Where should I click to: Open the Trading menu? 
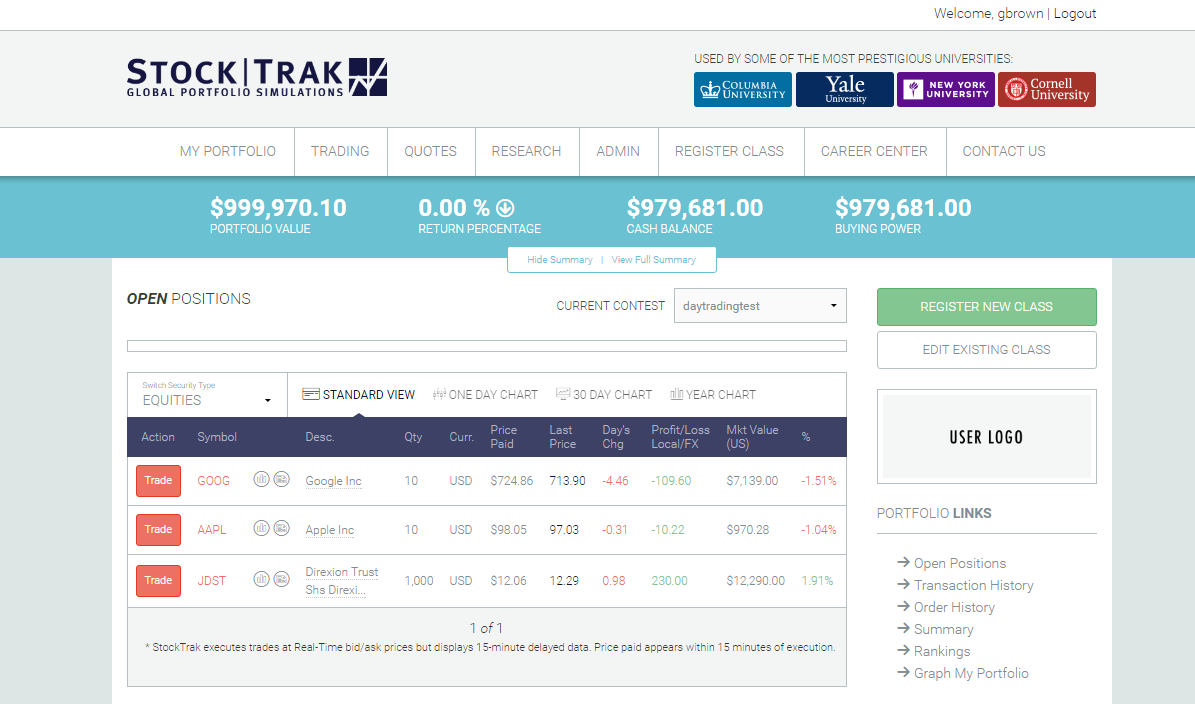(340, 152)
